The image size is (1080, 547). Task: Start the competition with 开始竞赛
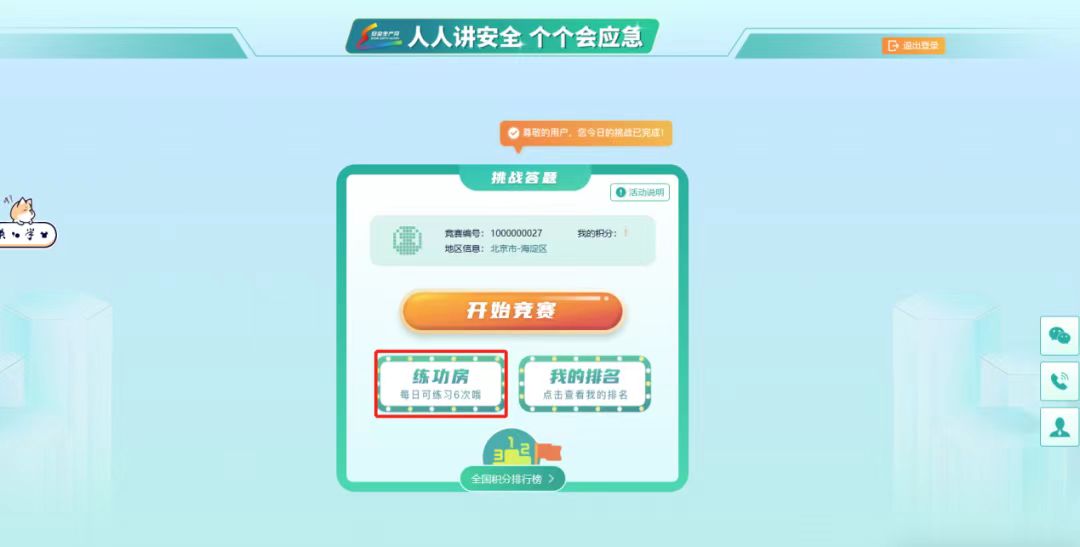(512, 311)
